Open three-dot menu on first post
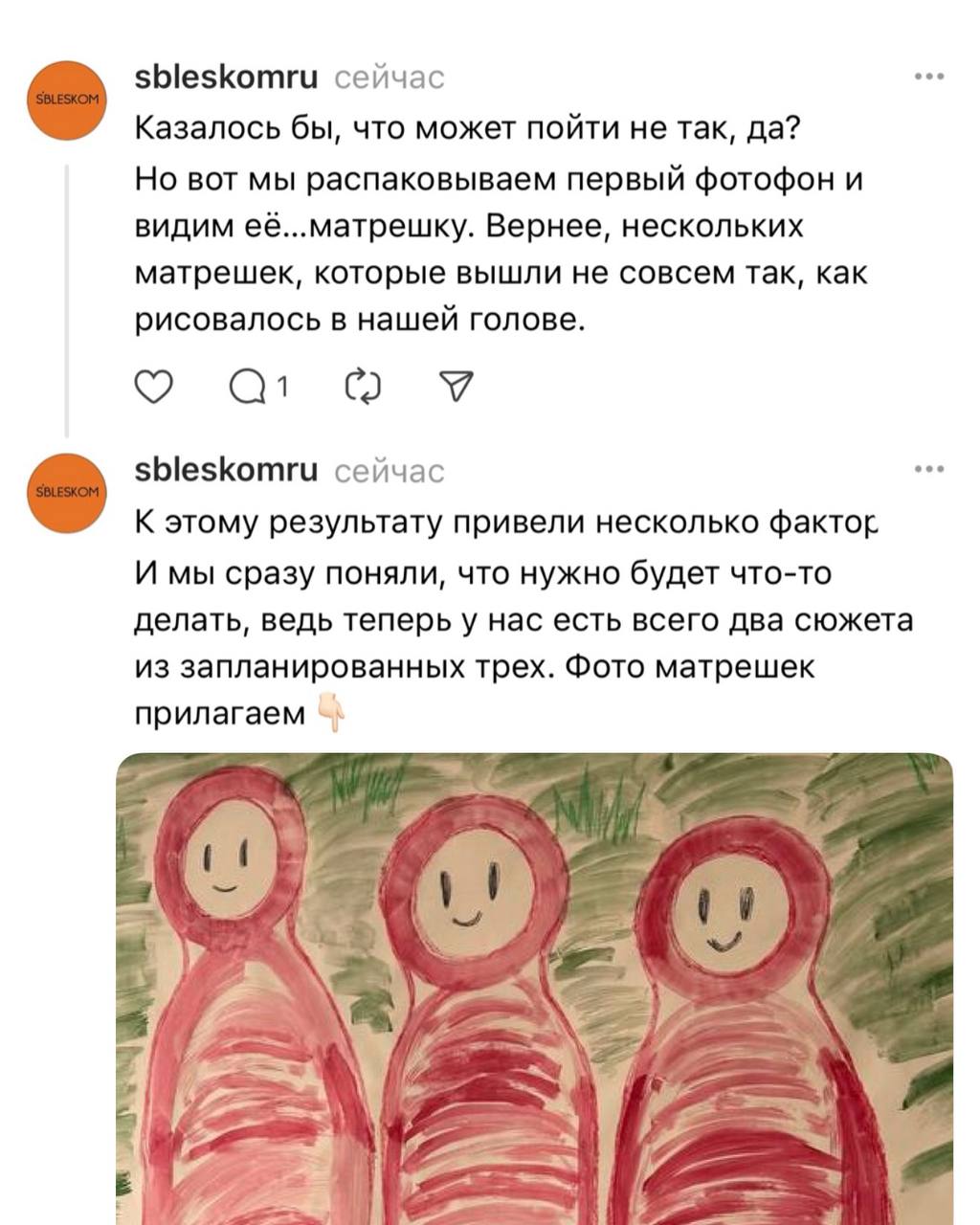 click(x=929, y=77)
